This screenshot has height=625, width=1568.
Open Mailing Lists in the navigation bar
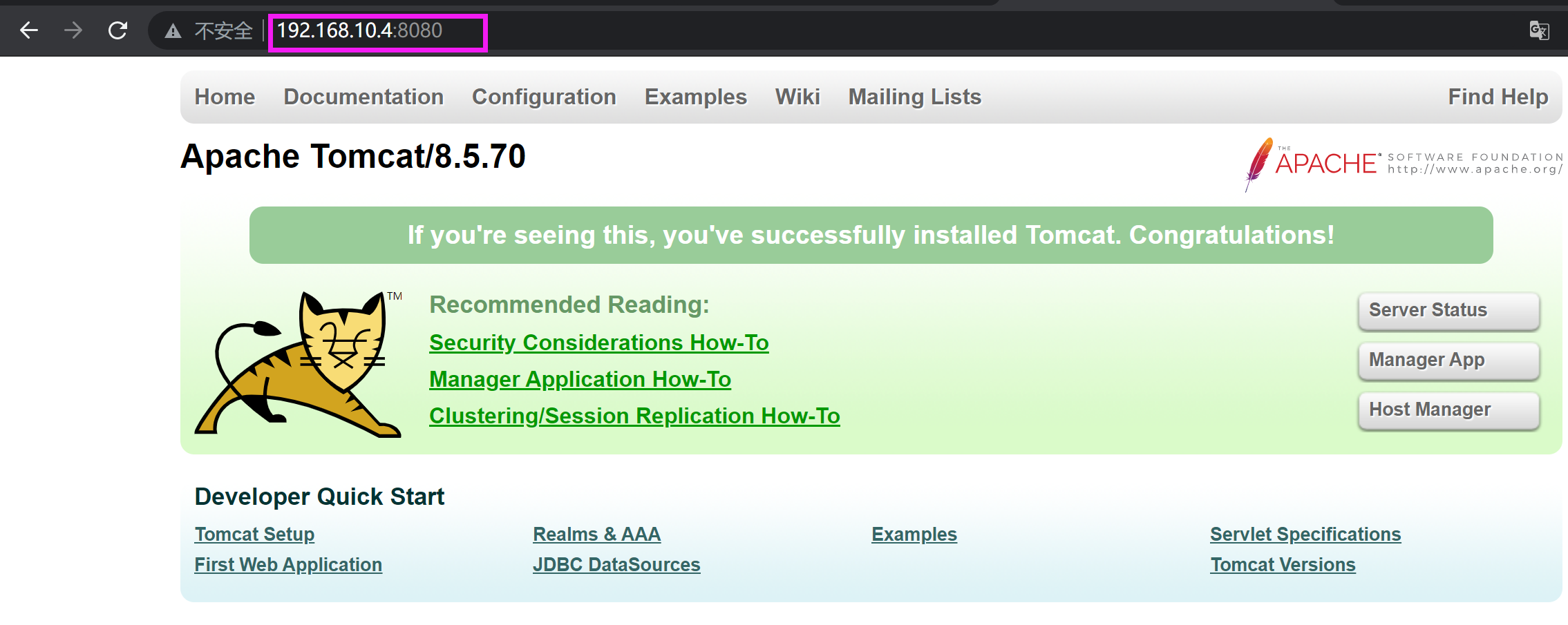[x=914, y=97]
